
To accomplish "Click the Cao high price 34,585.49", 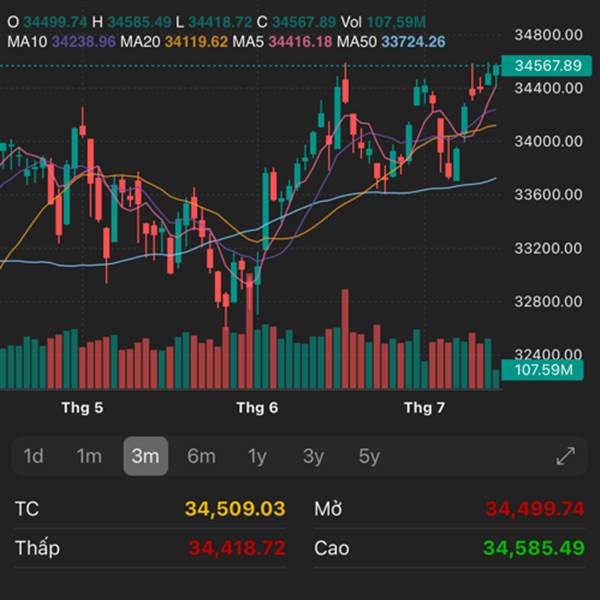I will point(534,548).
